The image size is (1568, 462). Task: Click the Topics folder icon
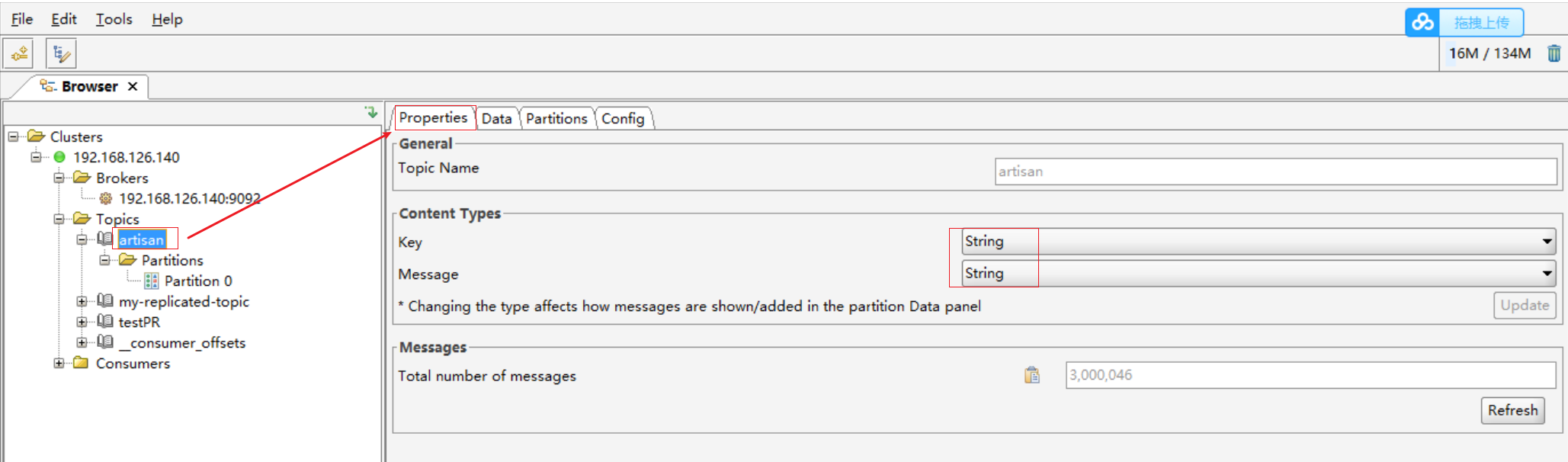[82, 219]
